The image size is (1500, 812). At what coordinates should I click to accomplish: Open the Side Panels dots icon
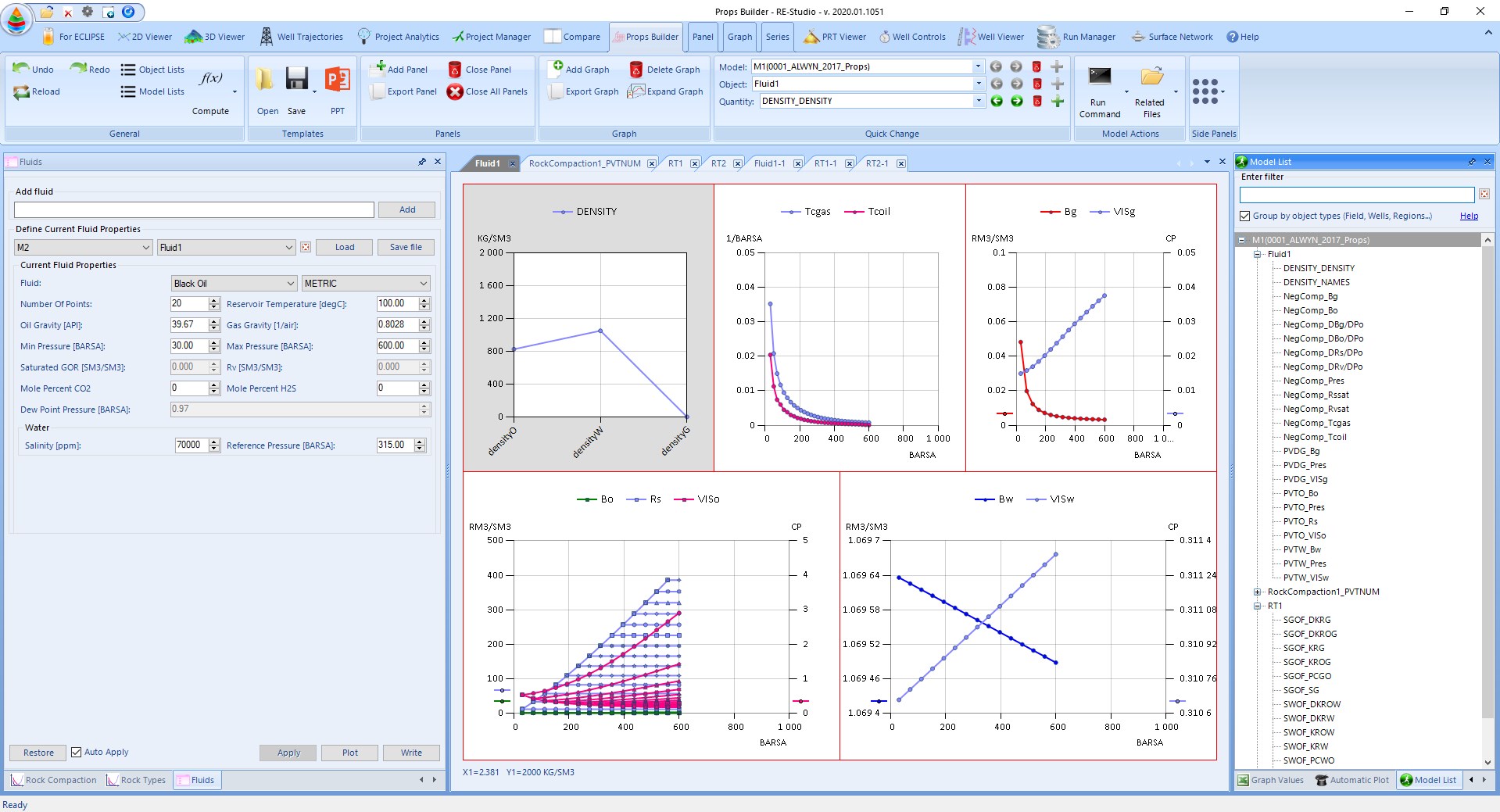pyautogui.click(x=1205, y=91)
